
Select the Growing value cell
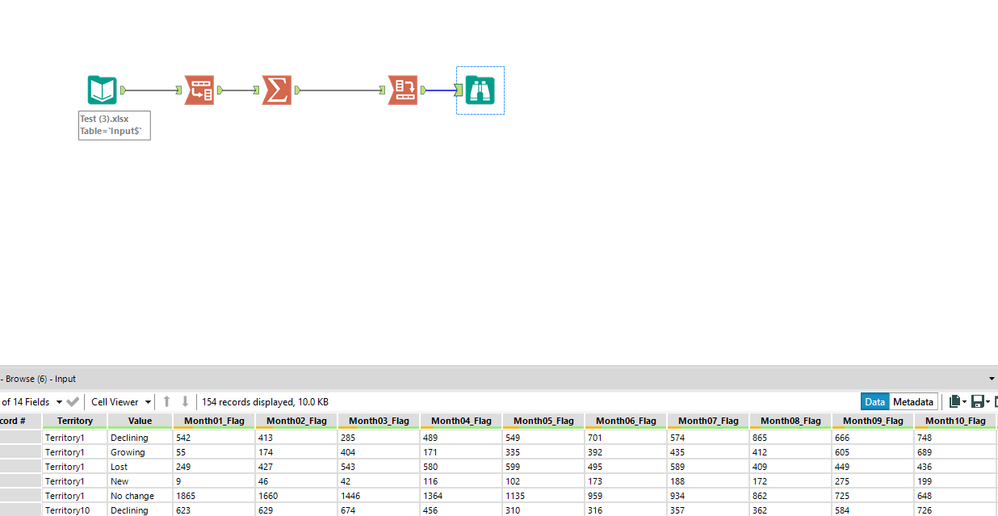coord(140,452)
